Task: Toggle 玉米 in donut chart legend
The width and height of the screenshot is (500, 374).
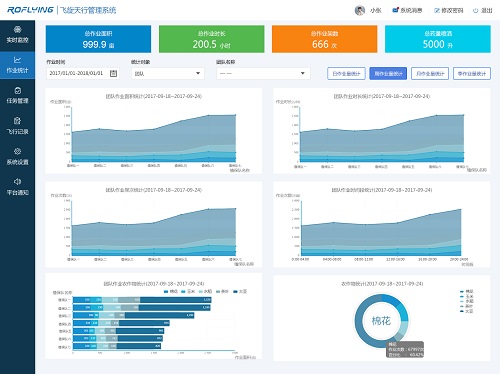Action: click(467, 296)
